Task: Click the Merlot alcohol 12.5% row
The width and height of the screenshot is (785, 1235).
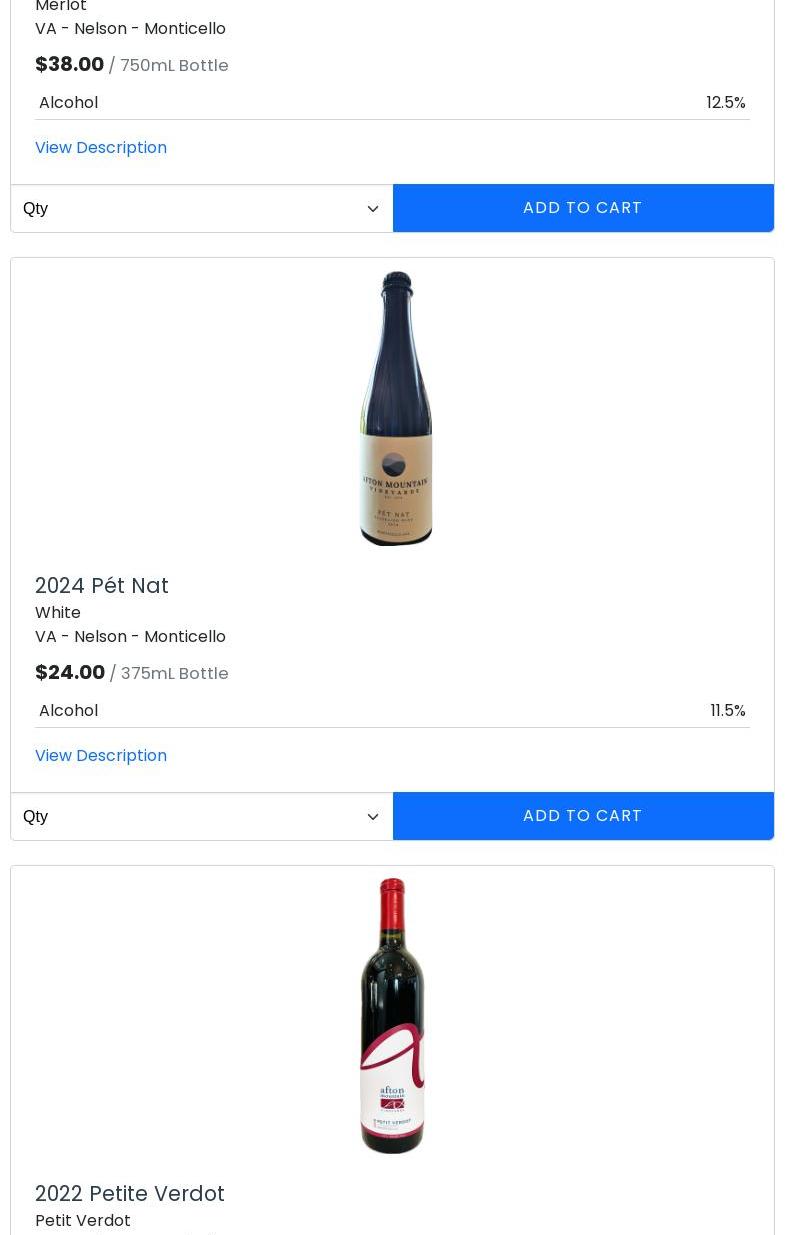Action: pyautogui.click(x=392, y=102)
